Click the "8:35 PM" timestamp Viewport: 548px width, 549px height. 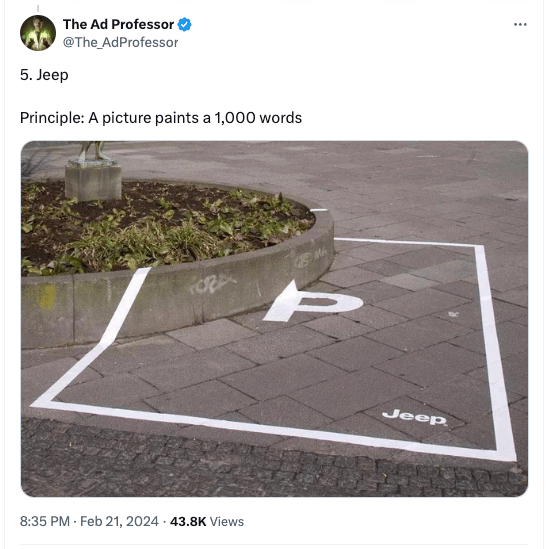[45, 521]
